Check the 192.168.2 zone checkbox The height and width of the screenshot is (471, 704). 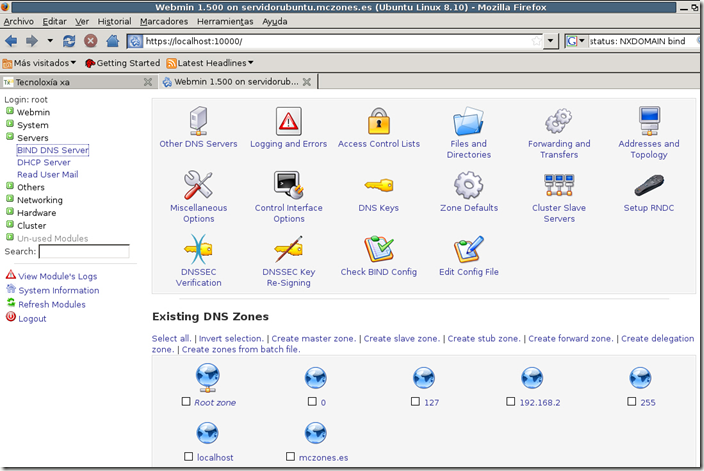coord(510,401)
